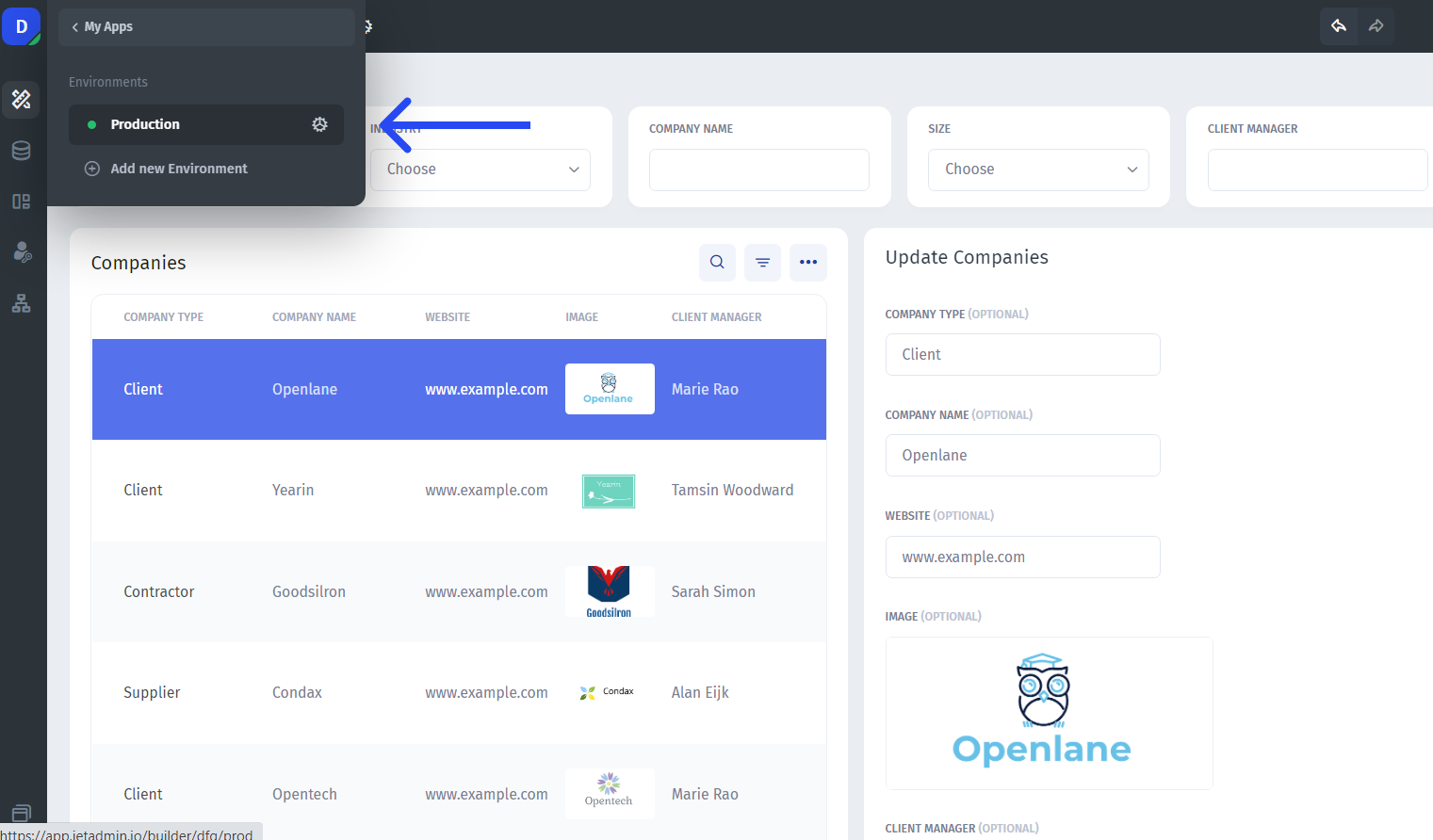Open the filter icon in Companies table

(762, 263)
